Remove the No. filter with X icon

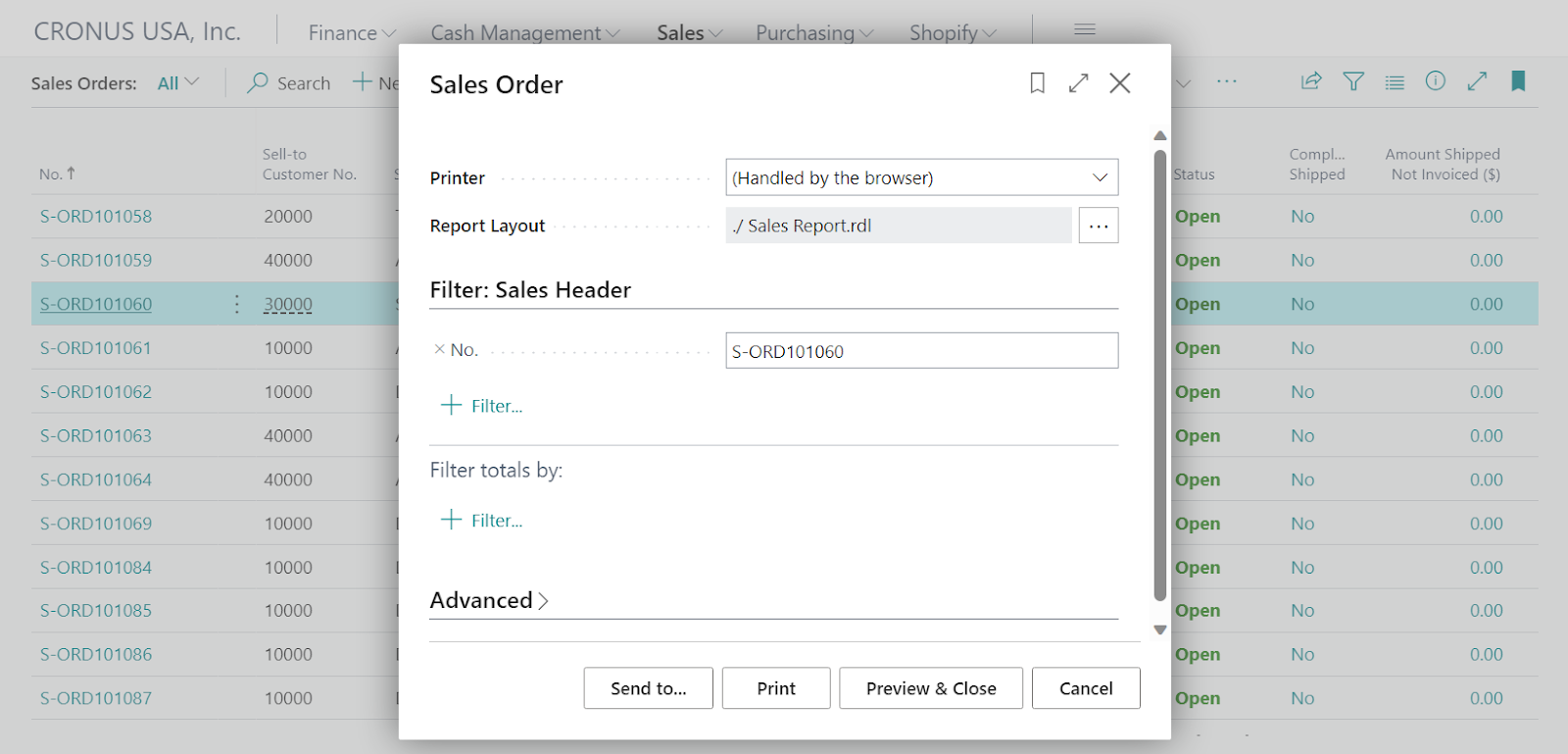point(439,350)
